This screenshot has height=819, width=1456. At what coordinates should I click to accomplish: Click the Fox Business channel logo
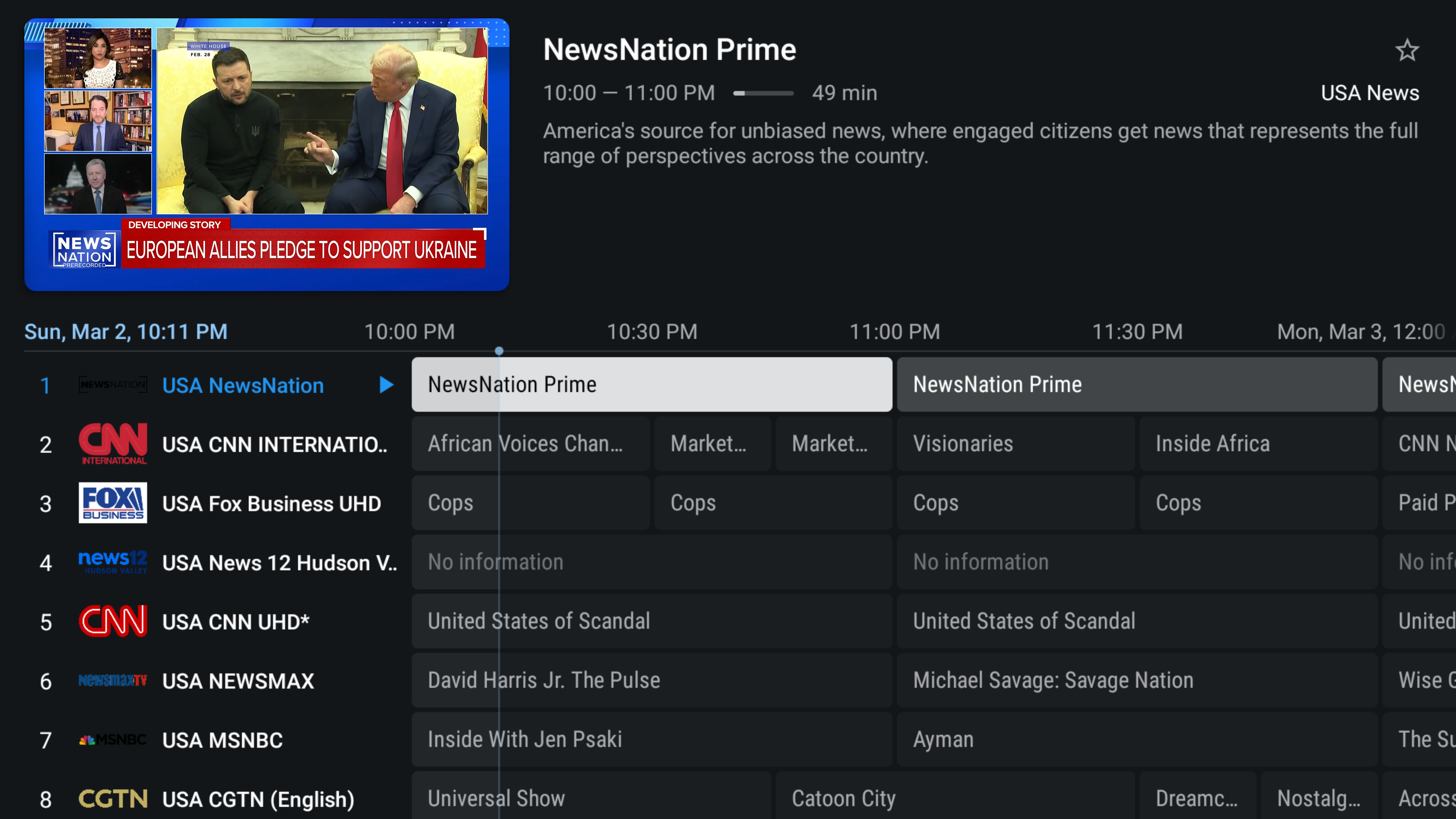point(113,503)
